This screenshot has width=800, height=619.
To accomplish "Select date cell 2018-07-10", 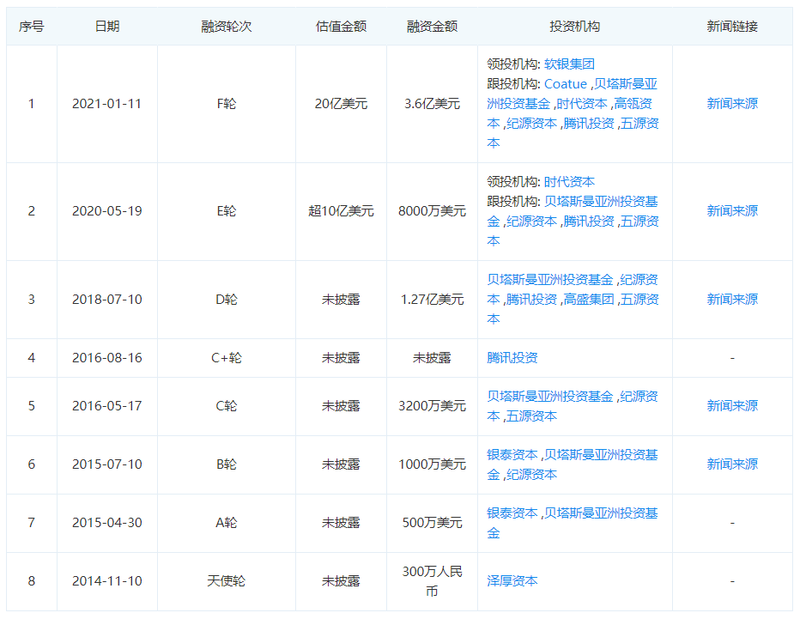I will pyautogui.click(x=107, y=300).
